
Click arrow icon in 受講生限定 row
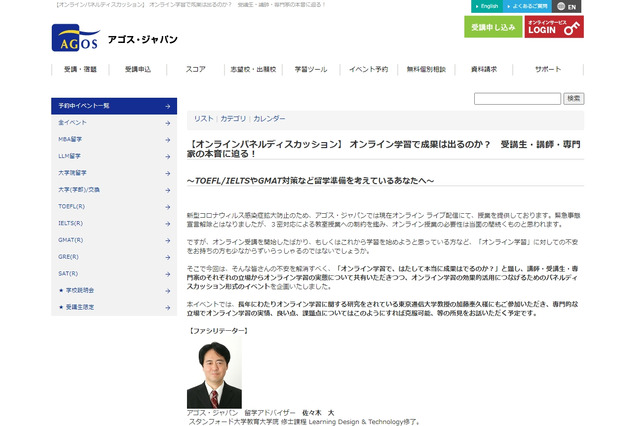pyautogui.click(x=168, y=307)
